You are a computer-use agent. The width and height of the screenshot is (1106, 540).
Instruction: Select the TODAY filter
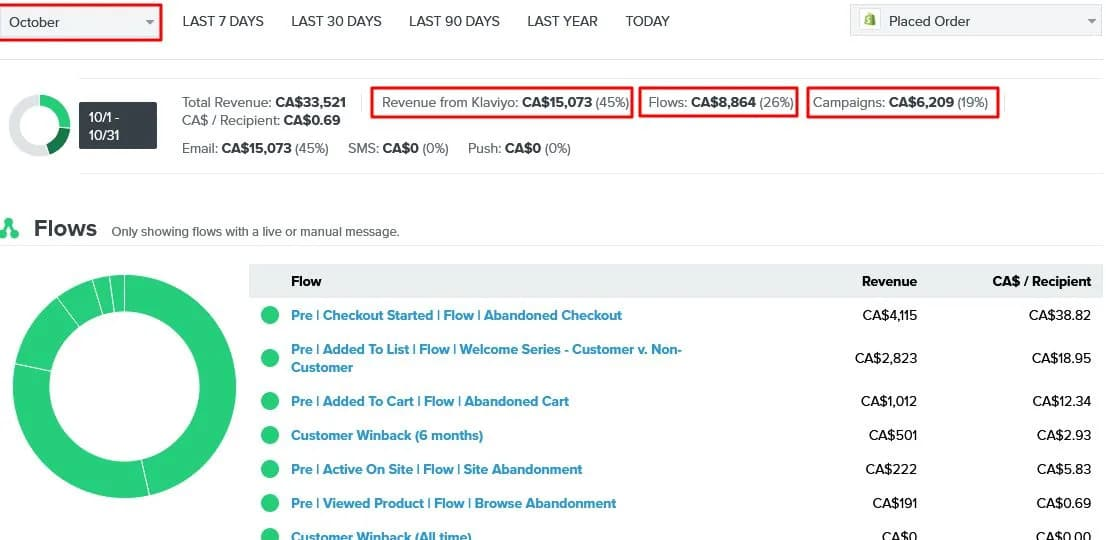click(x=648, y=21)
